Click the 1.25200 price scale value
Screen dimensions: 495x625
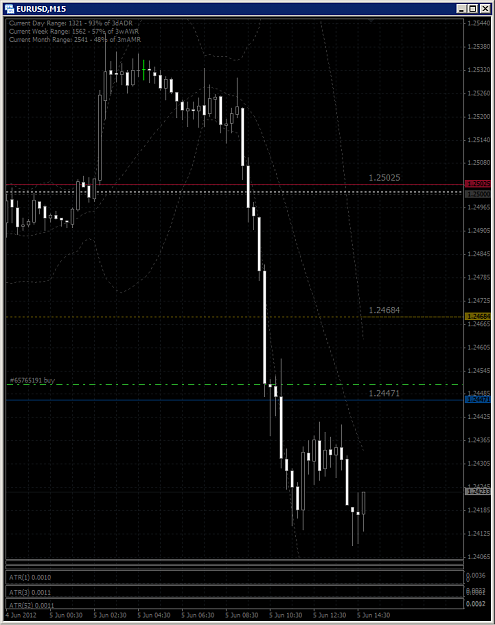click(x=479, y=116)
